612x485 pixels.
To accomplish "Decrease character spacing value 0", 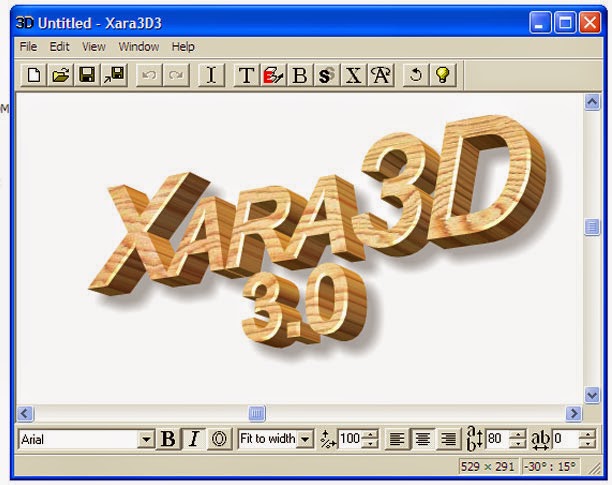I will click(587, 444).
